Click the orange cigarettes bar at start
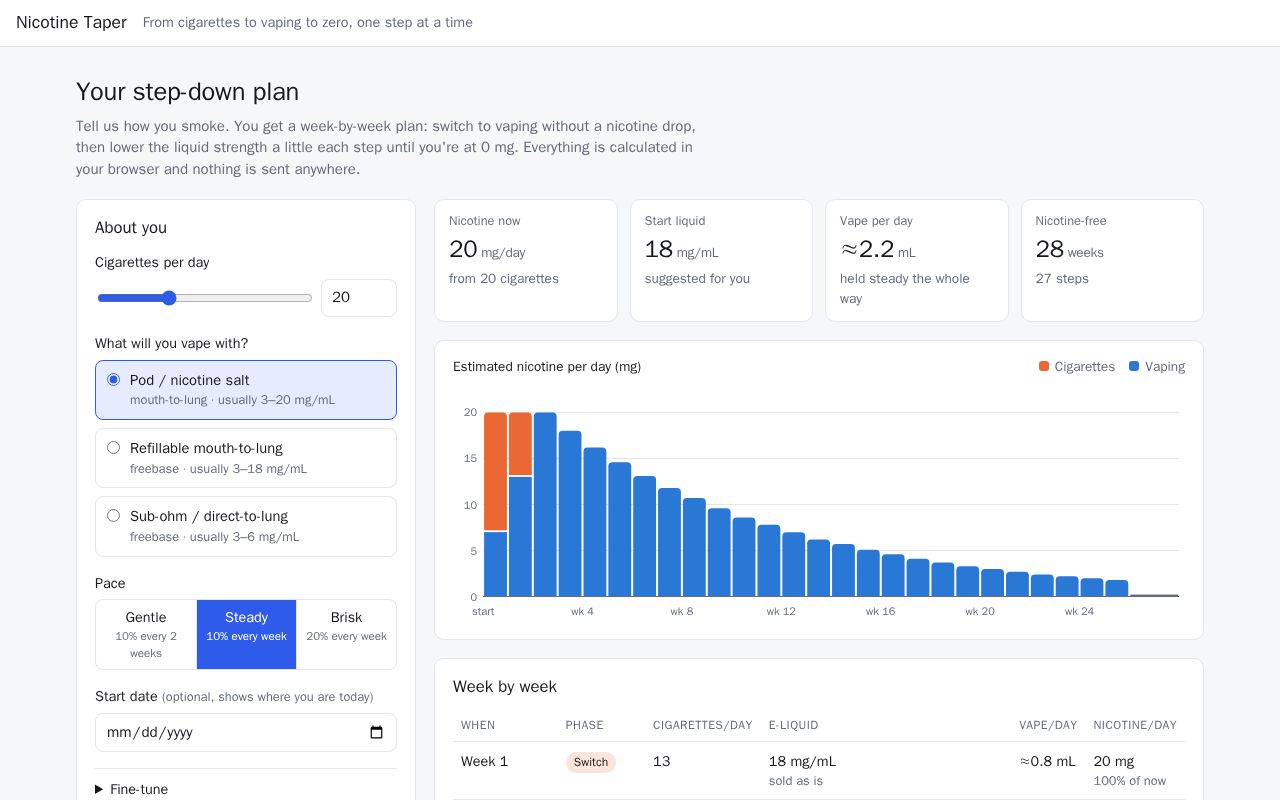This screenshot has height=800, width=1280. pyautogui.click(x=495, y=471)
